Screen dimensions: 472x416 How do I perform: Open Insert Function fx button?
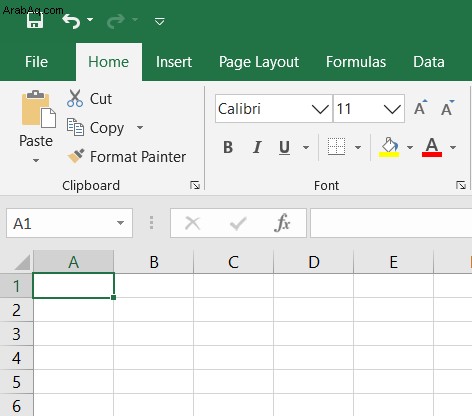click(282, 223)
